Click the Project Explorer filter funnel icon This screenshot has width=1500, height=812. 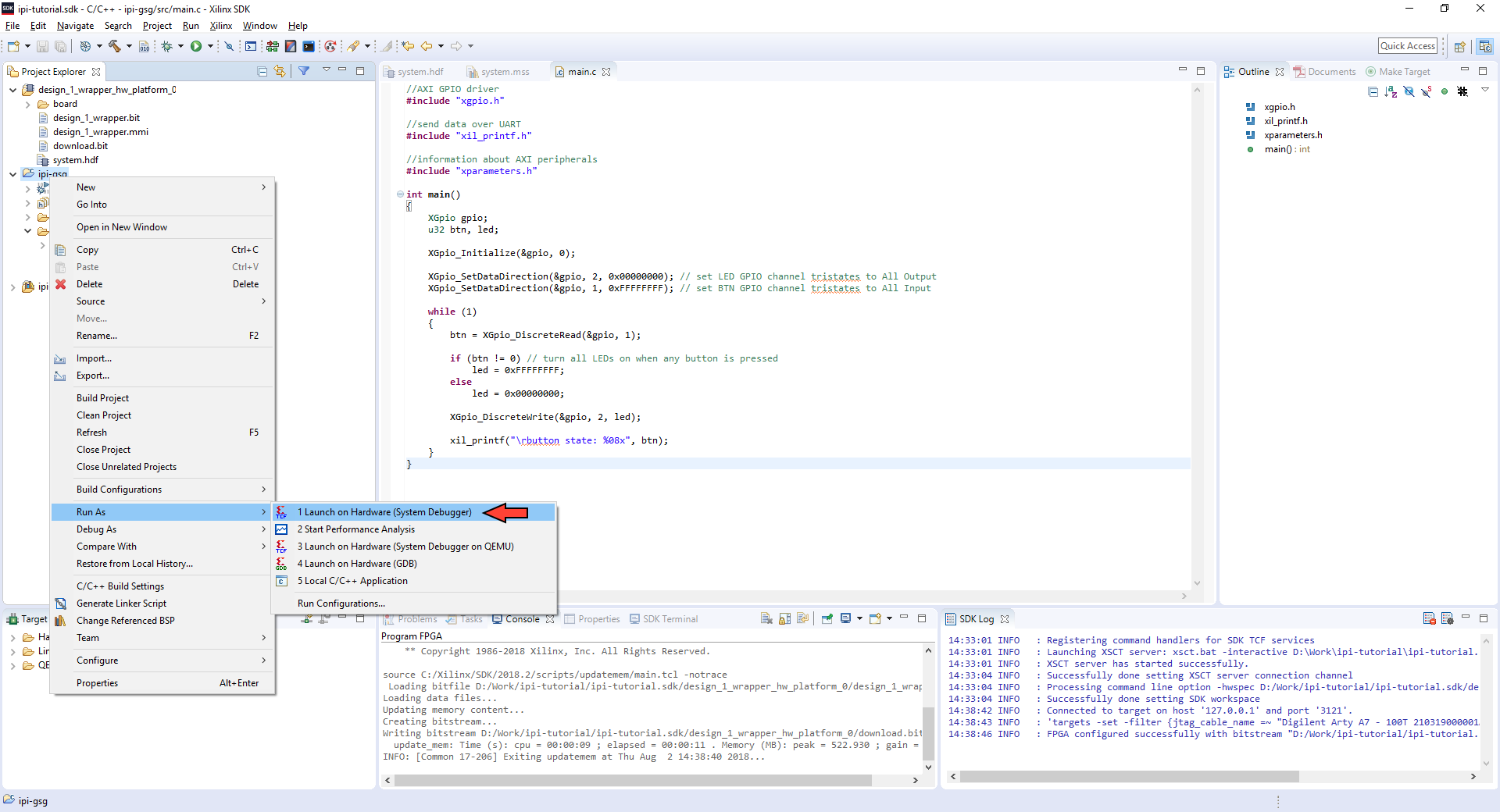click(x=304, y=71)
